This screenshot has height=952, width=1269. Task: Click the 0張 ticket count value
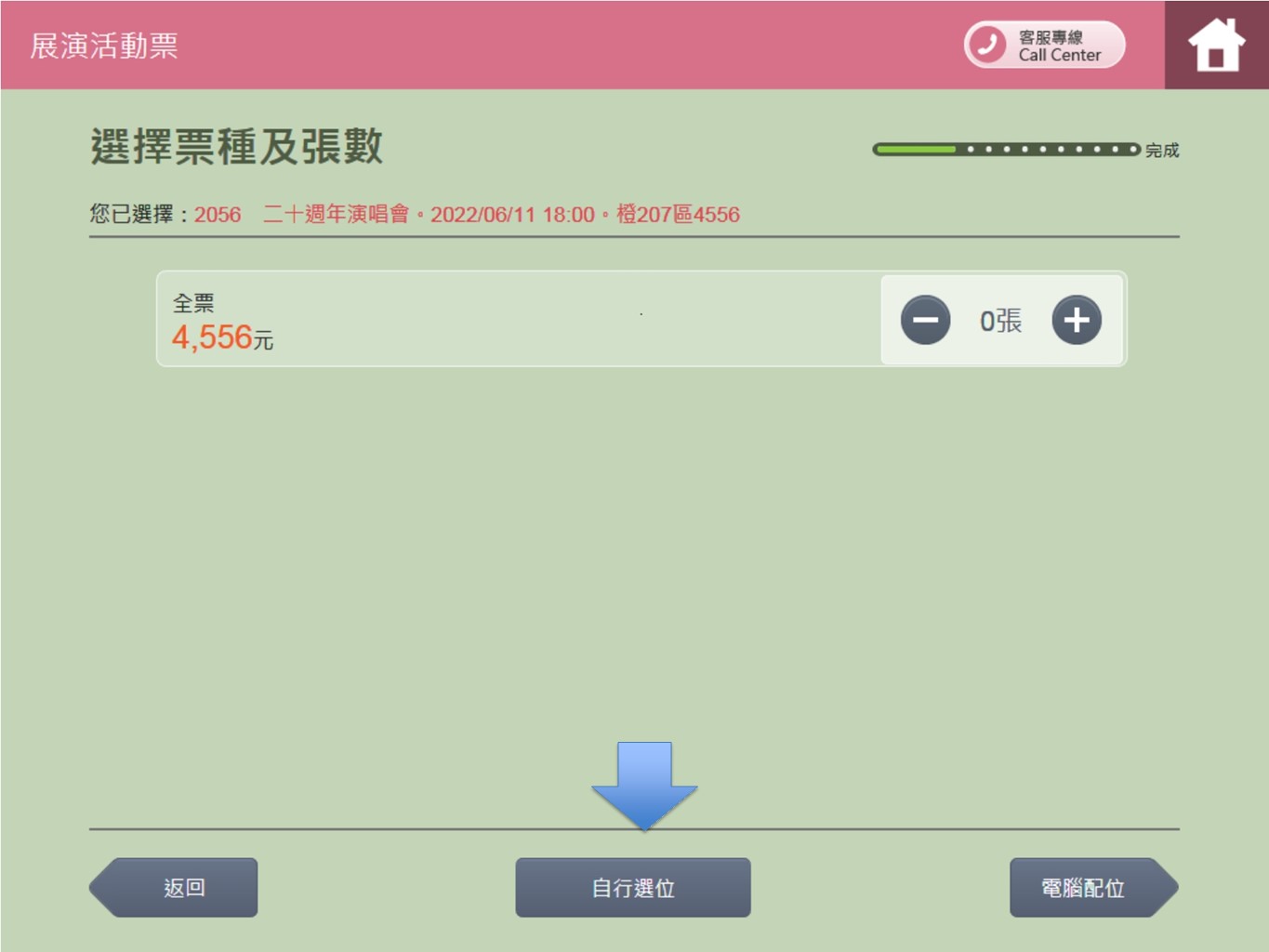point(1001,321)
